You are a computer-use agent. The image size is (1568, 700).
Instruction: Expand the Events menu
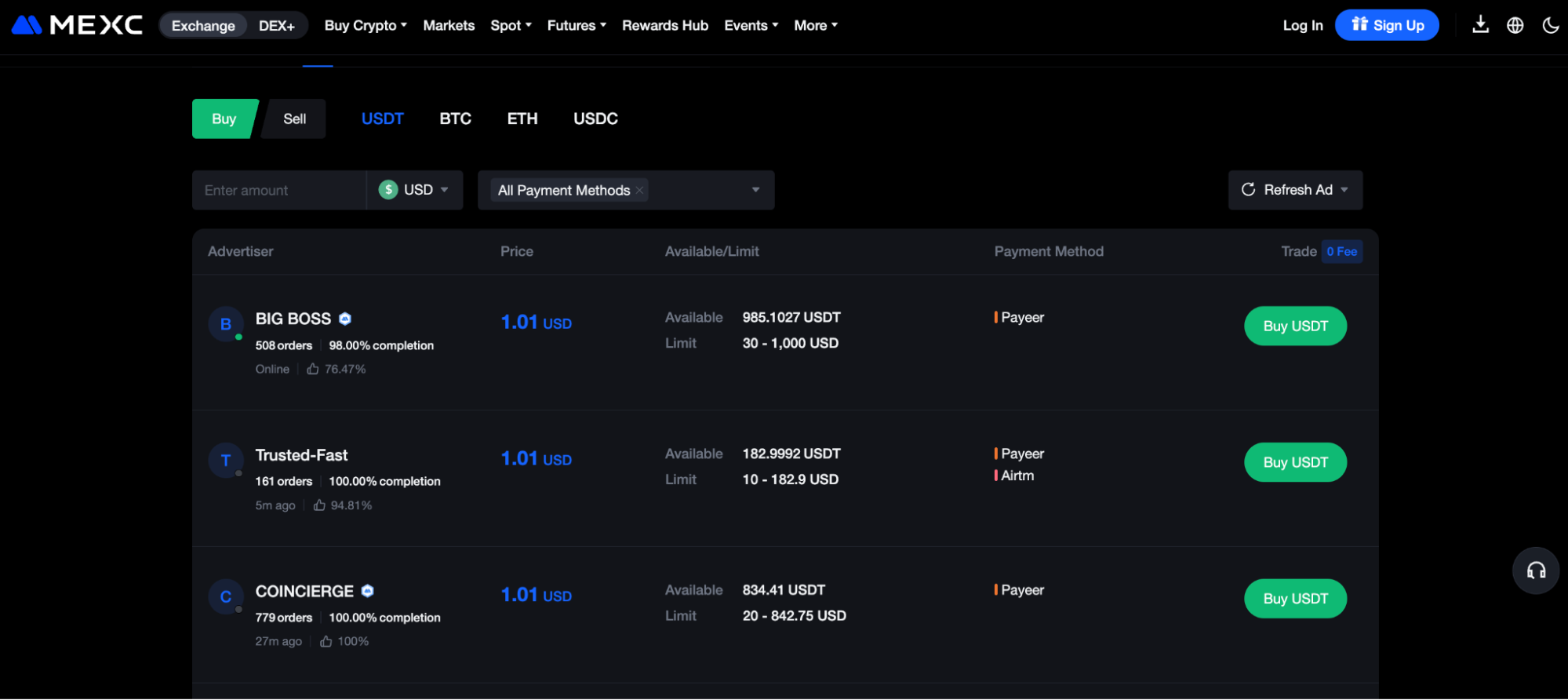coord(751,25)
